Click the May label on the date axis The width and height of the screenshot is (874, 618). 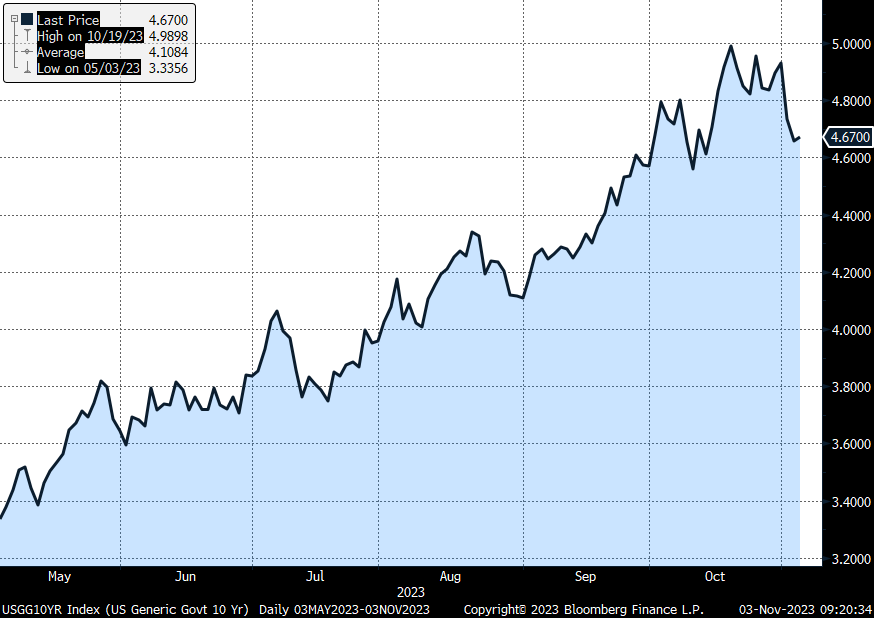59,577
